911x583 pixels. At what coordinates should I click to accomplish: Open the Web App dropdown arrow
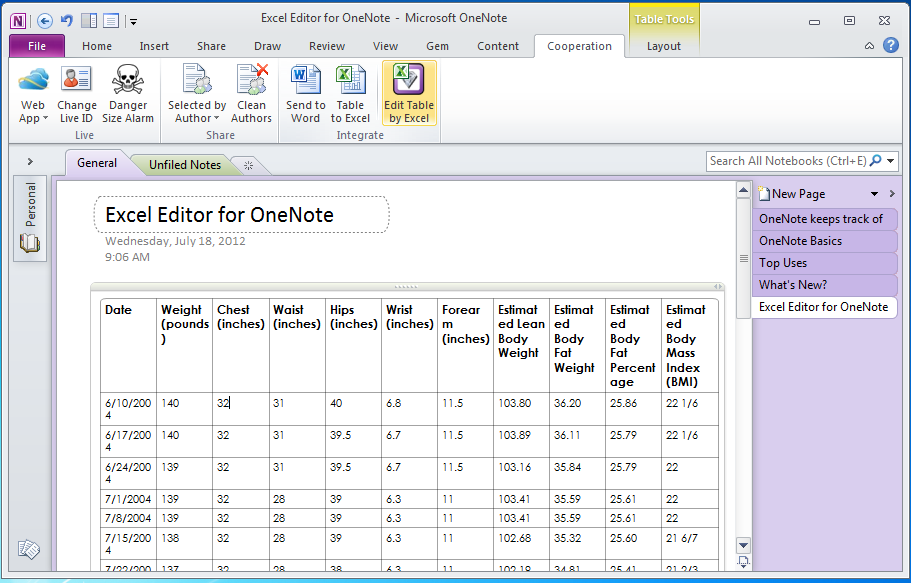(45, 119)
